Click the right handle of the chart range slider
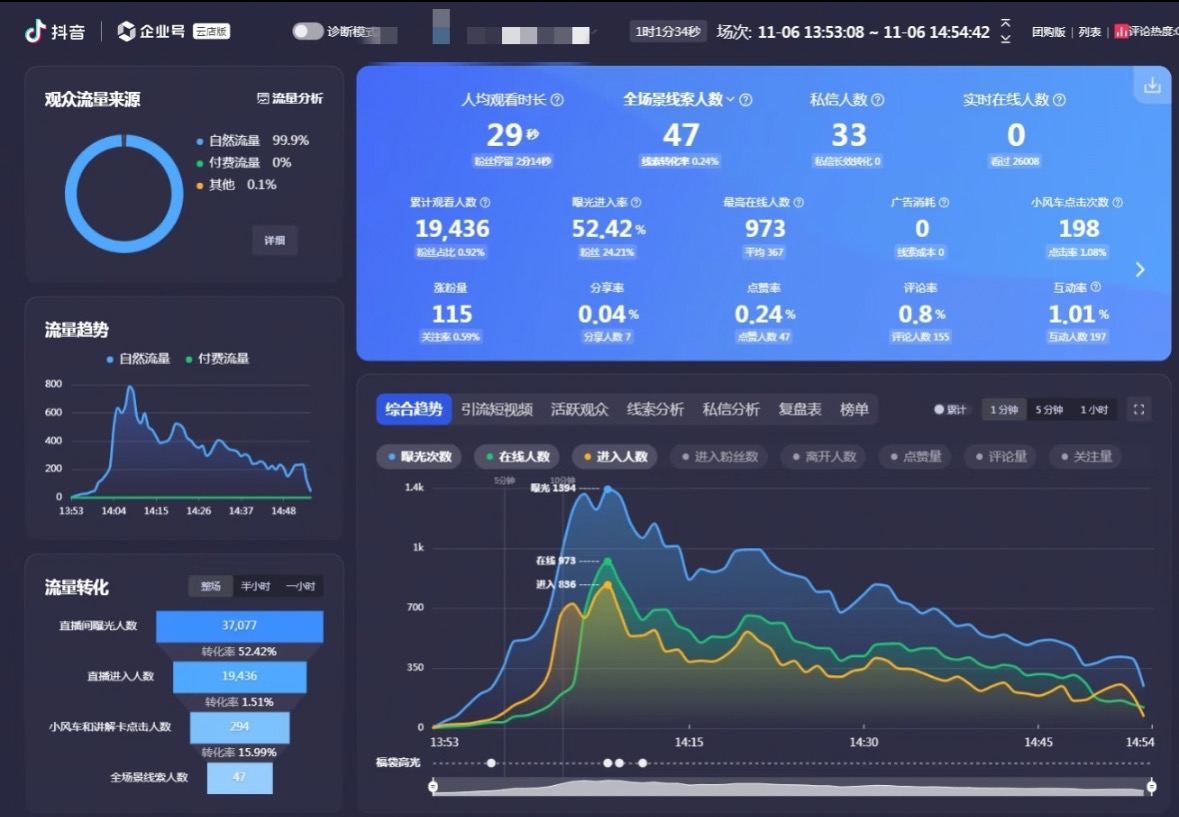1179x817 pixels. pos(1151,787)
